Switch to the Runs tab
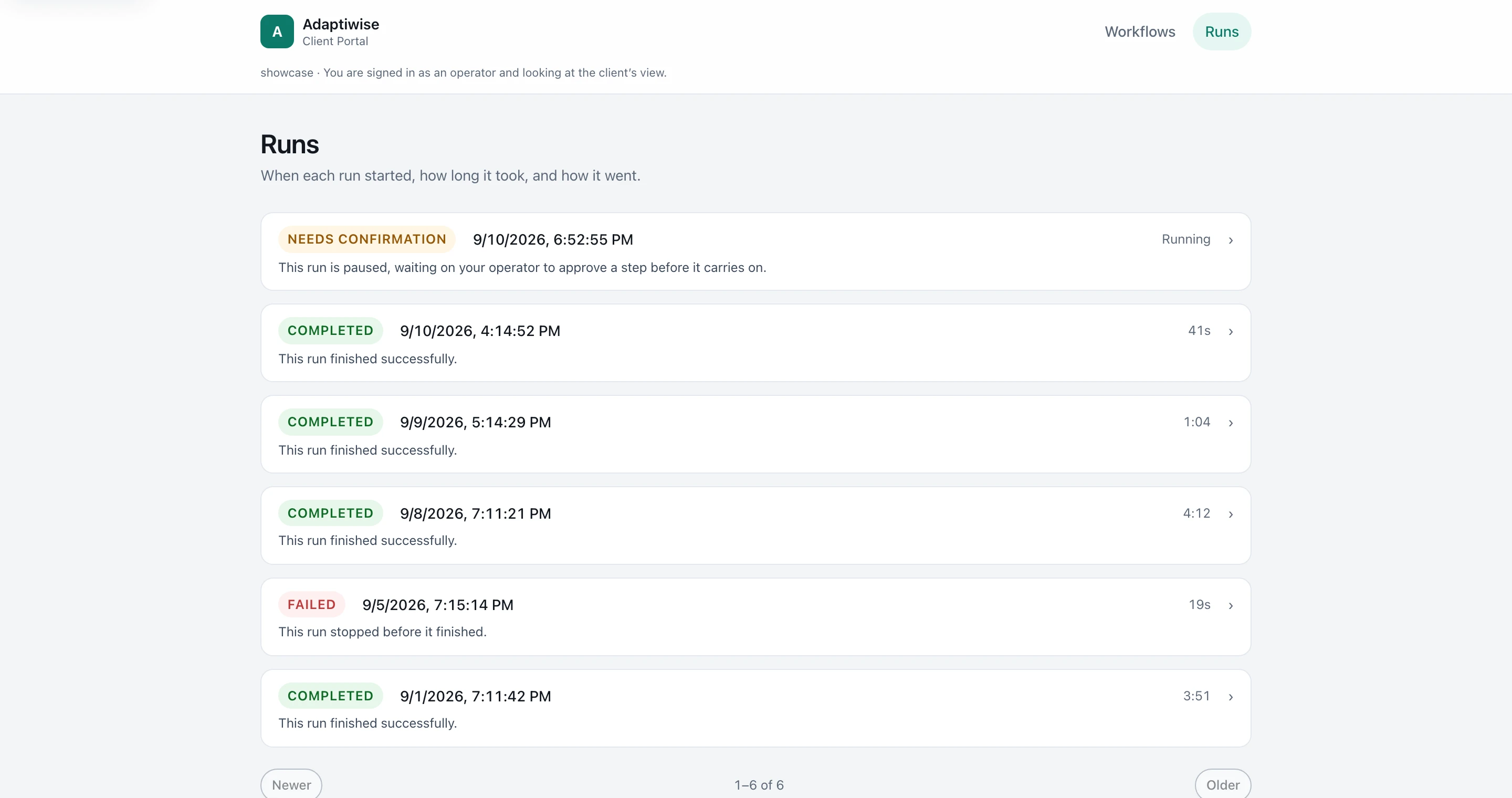Screen dimensions: 1512x798 point(1222,31)
